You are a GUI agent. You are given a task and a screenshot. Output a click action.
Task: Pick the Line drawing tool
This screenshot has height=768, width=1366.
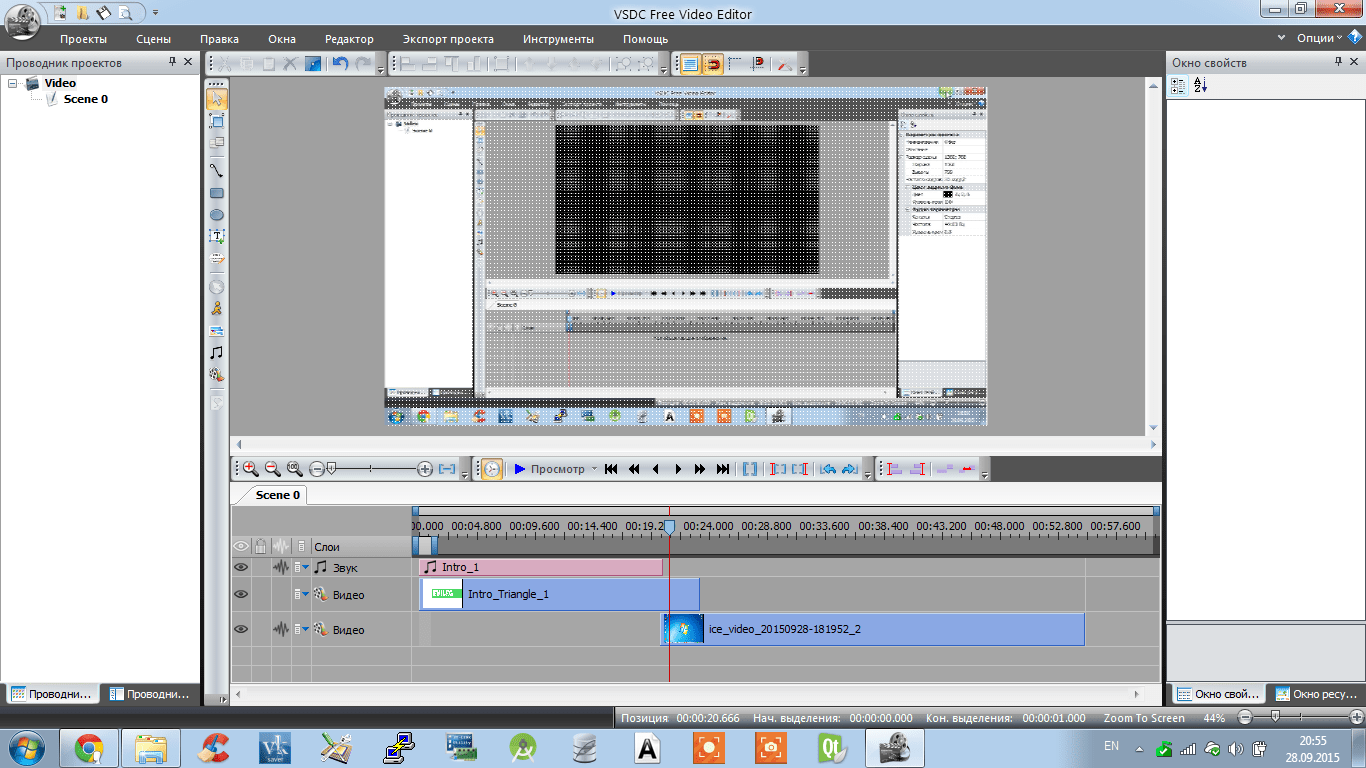[x=216, y=170]
